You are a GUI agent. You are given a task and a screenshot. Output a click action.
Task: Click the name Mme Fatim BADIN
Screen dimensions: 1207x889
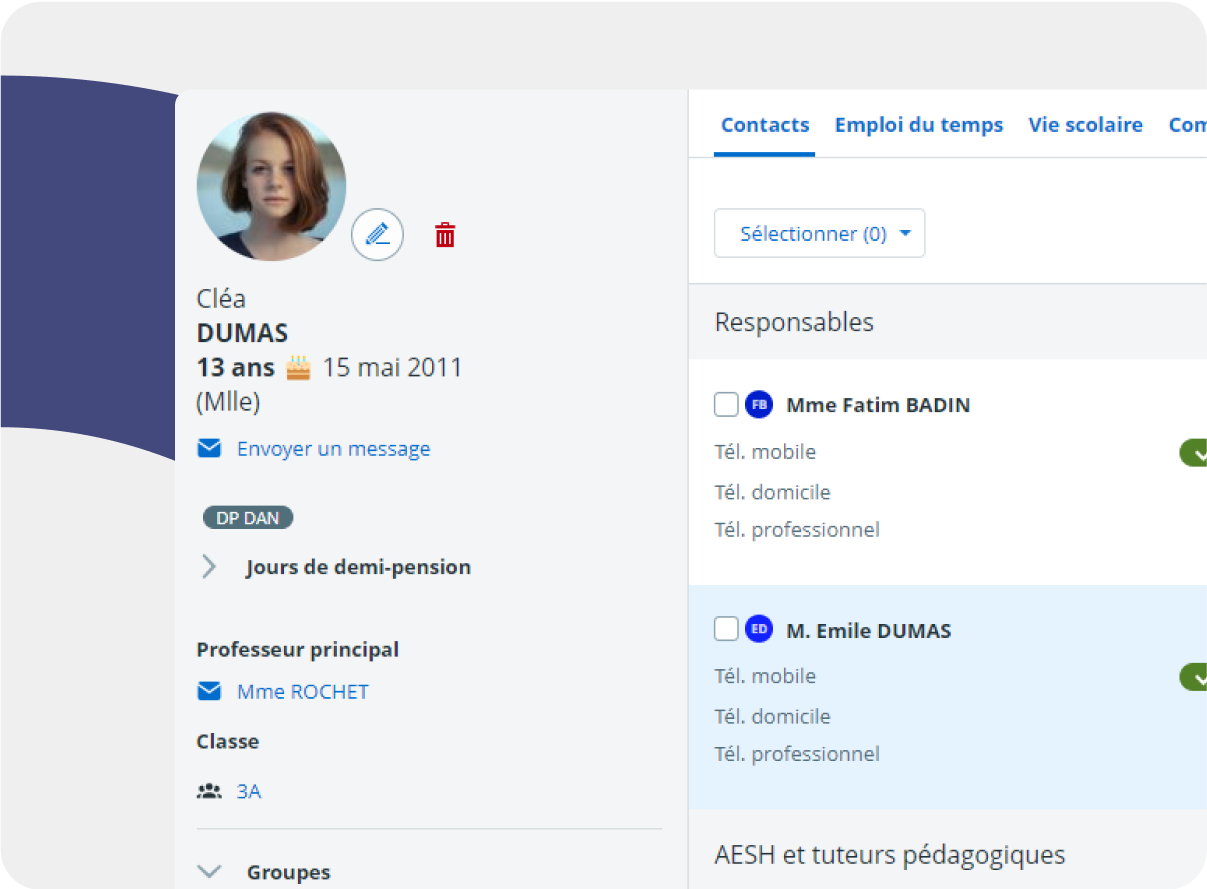(x=878, y=405)
